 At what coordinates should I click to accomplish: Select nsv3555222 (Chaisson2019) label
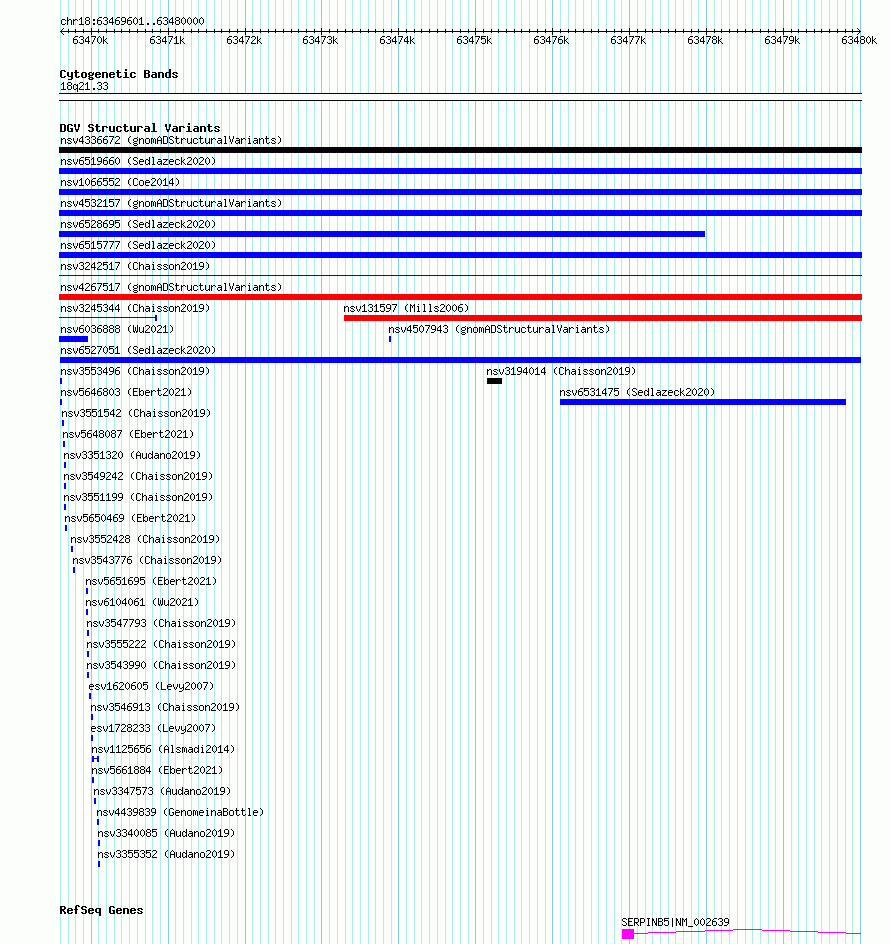tap(161, 644)
